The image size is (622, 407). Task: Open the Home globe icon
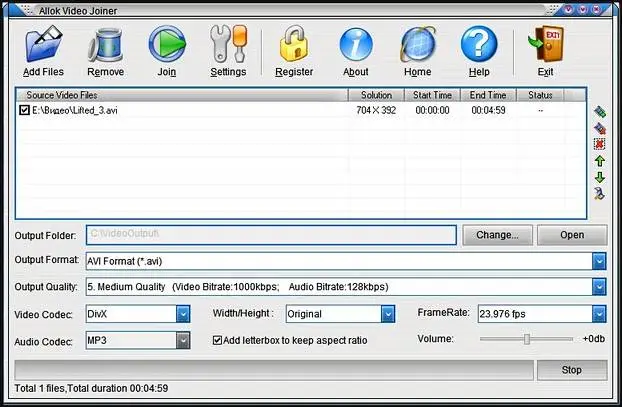(418, 44)
